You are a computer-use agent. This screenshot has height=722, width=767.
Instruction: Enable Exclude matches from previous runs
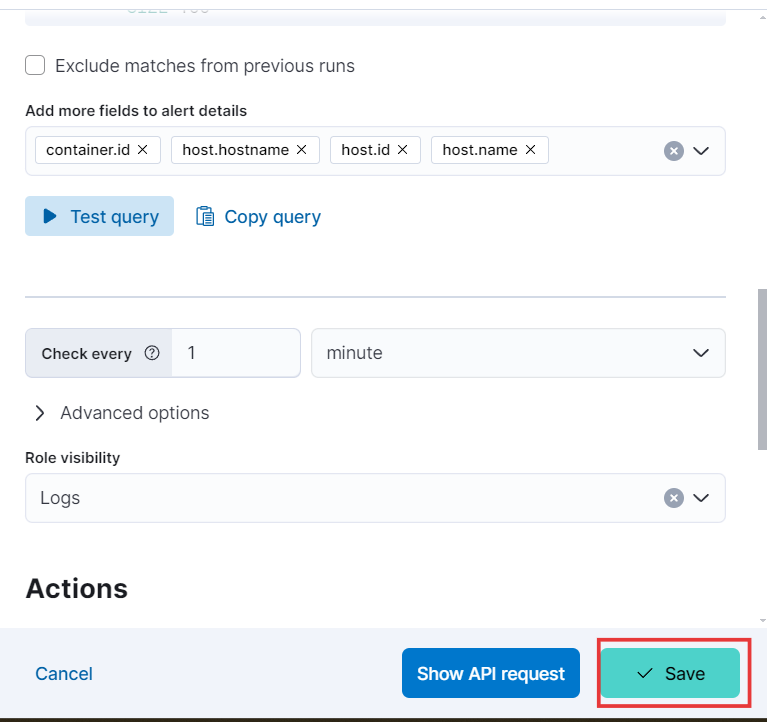35,65
